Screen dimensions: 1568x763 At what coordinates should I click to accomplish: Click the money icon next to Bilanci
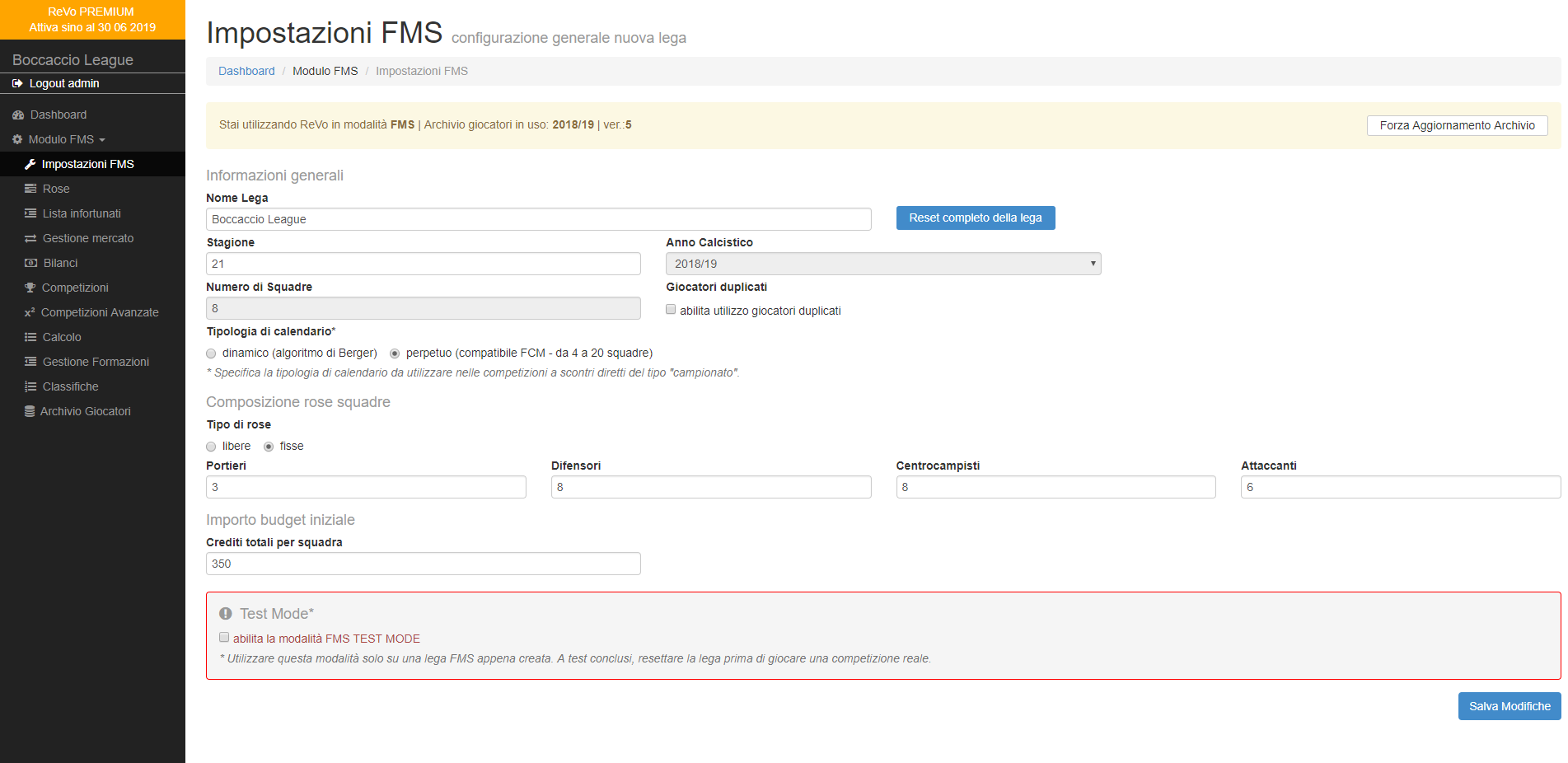(x=30, y=263)
